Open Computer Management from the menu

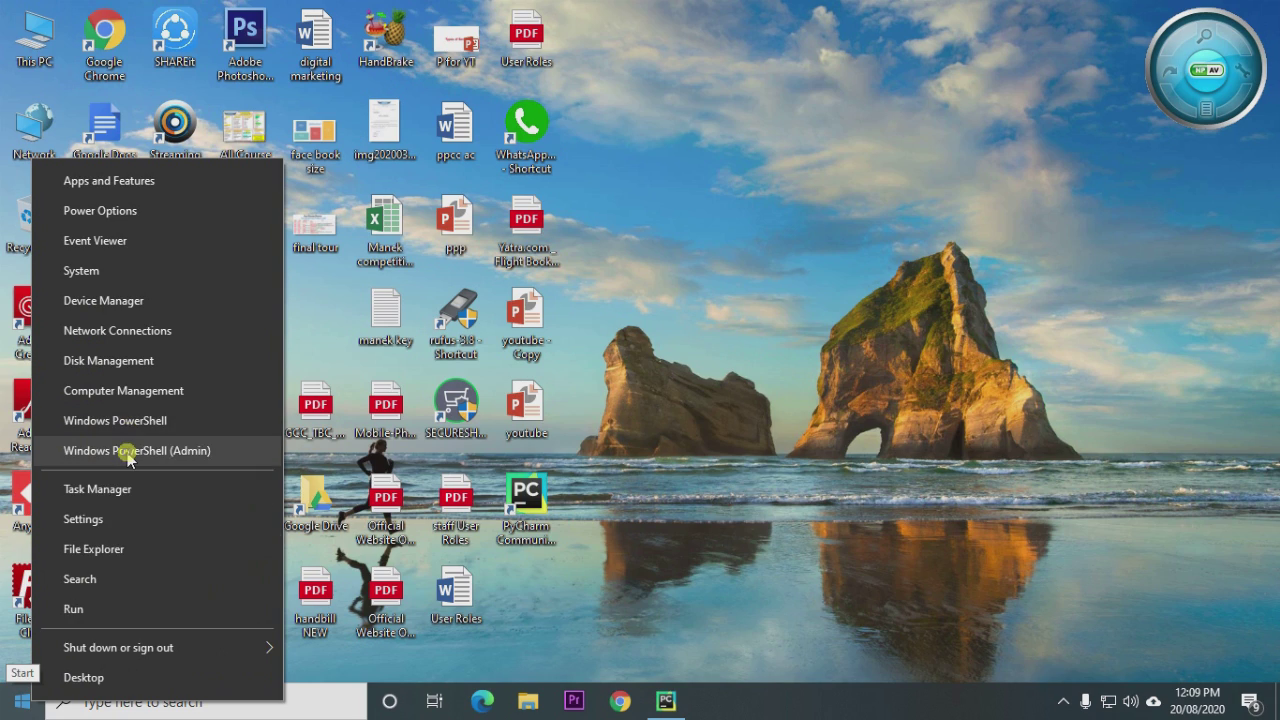click(158, 391)
